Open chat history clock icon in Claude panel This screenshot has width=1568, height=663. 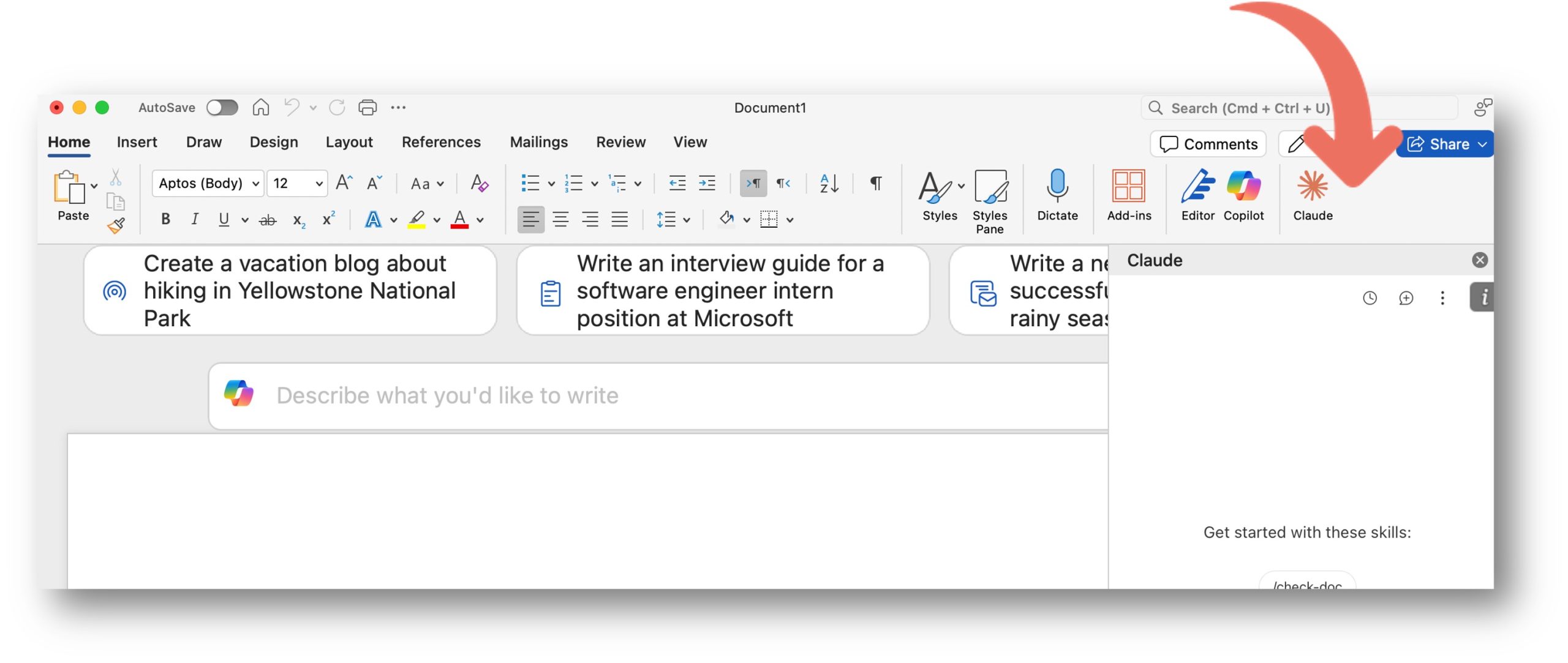coord(1370,298)
